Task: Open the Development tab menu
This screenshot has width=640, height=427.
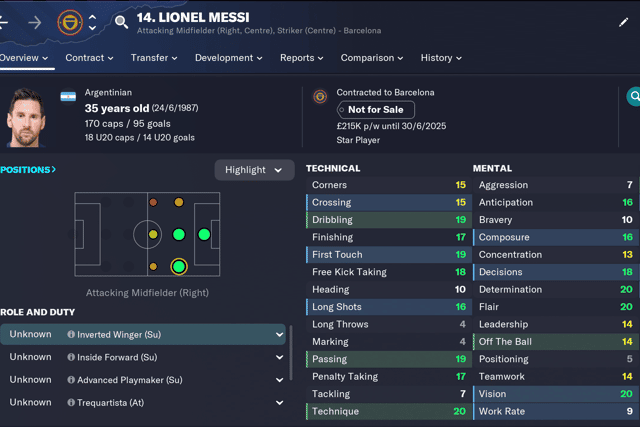Action: 229,58
